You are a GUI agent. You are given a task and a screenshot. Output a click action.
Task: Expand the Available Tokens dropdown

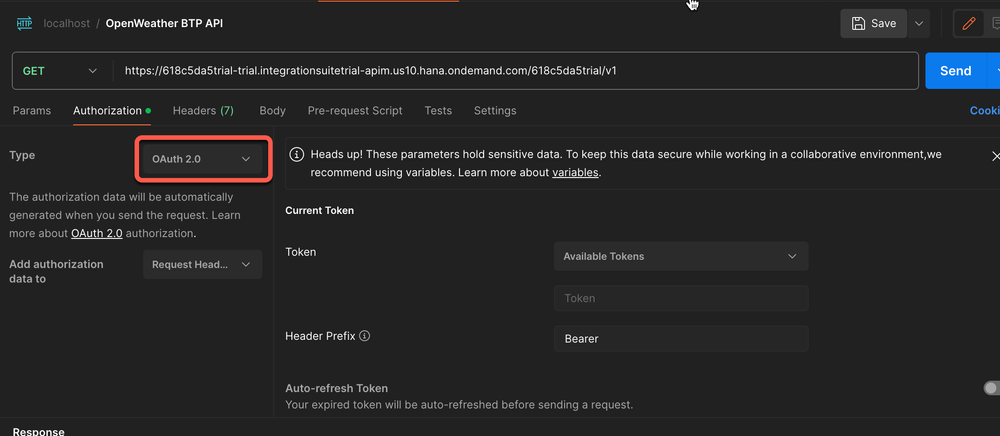[680, 256]
